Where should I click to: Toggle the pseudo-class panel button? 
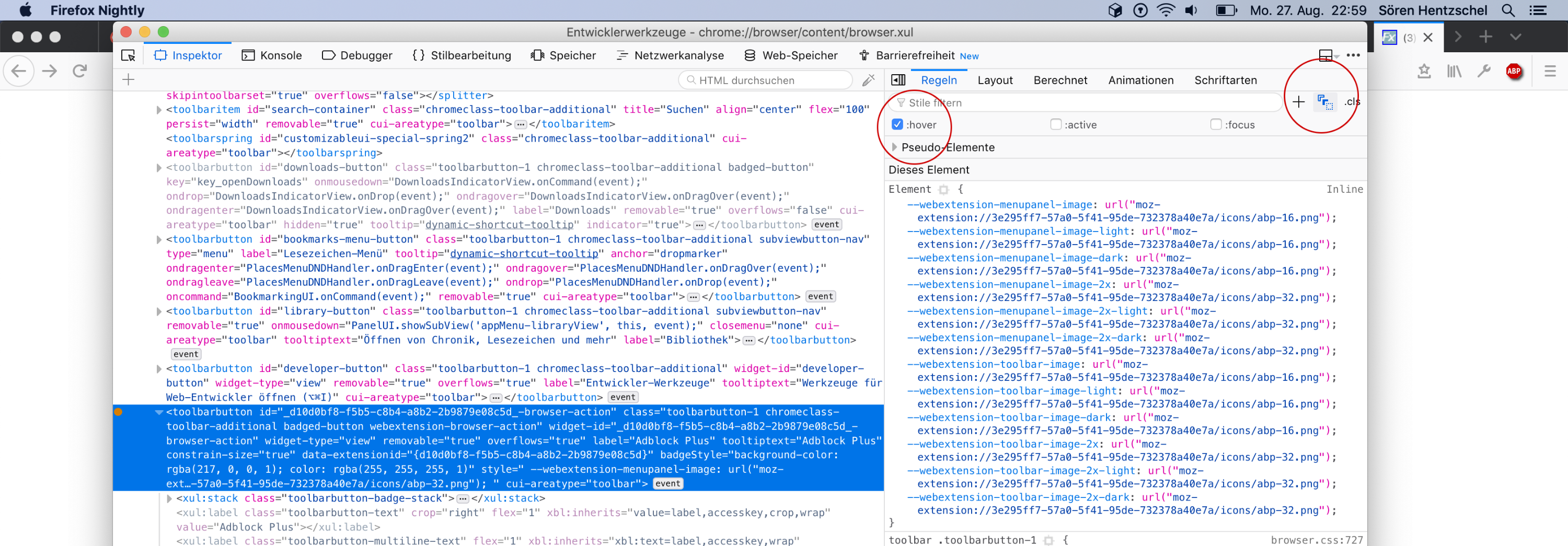[x=1325, y=102]
